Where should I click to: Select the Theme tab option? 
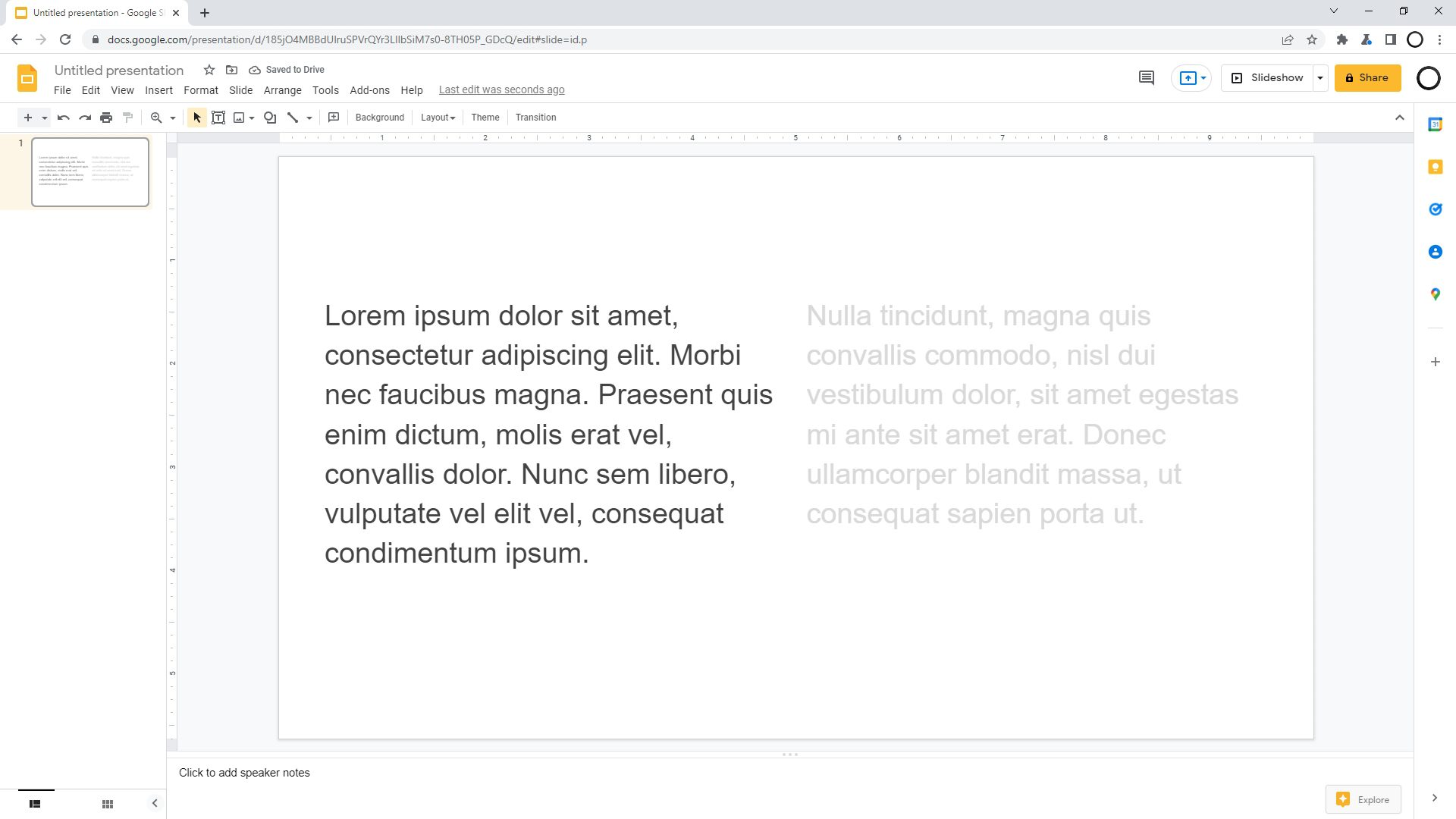485,117
